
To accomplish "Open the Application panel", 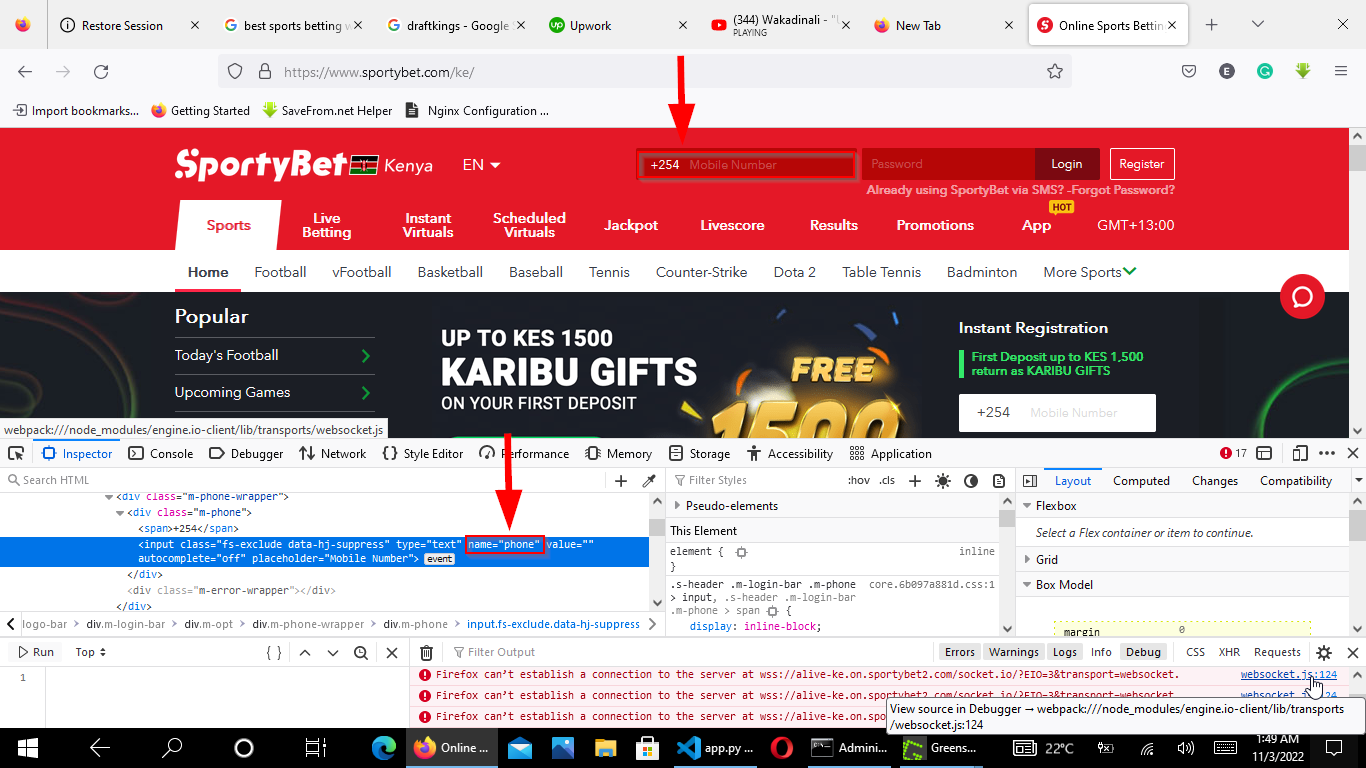I will click(890, 453).
